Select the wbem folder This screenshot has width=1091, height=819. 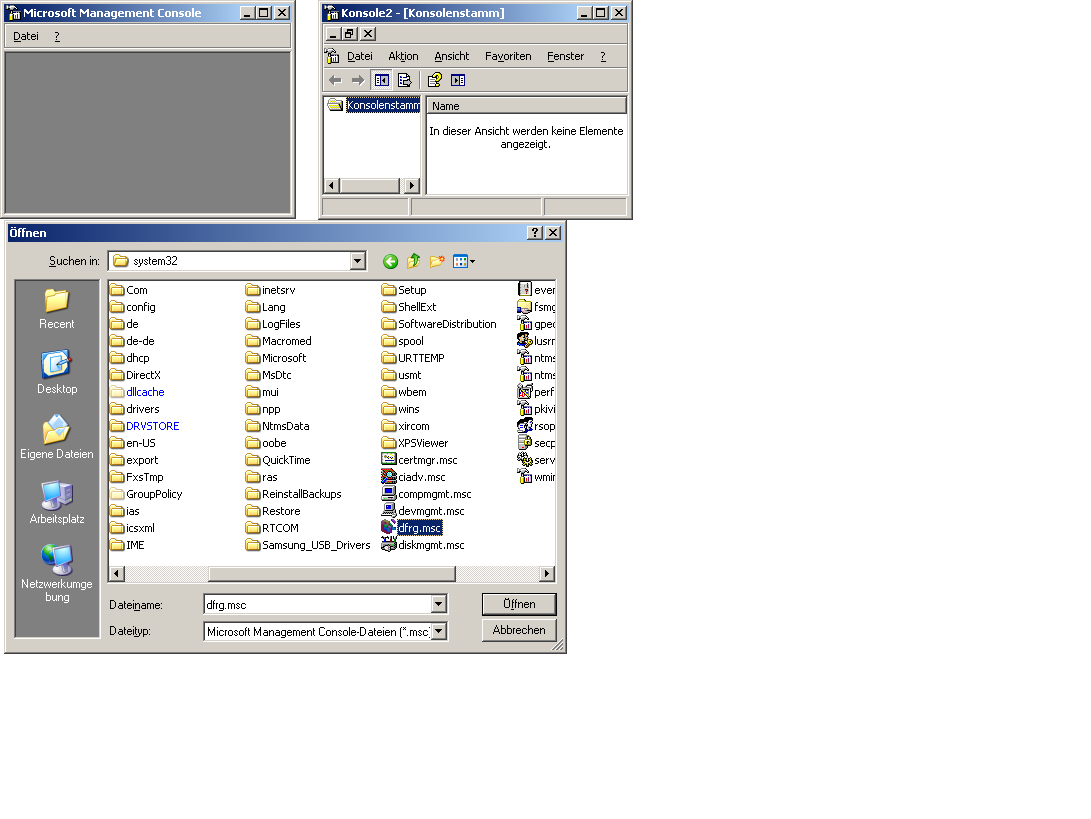point(404,392)
